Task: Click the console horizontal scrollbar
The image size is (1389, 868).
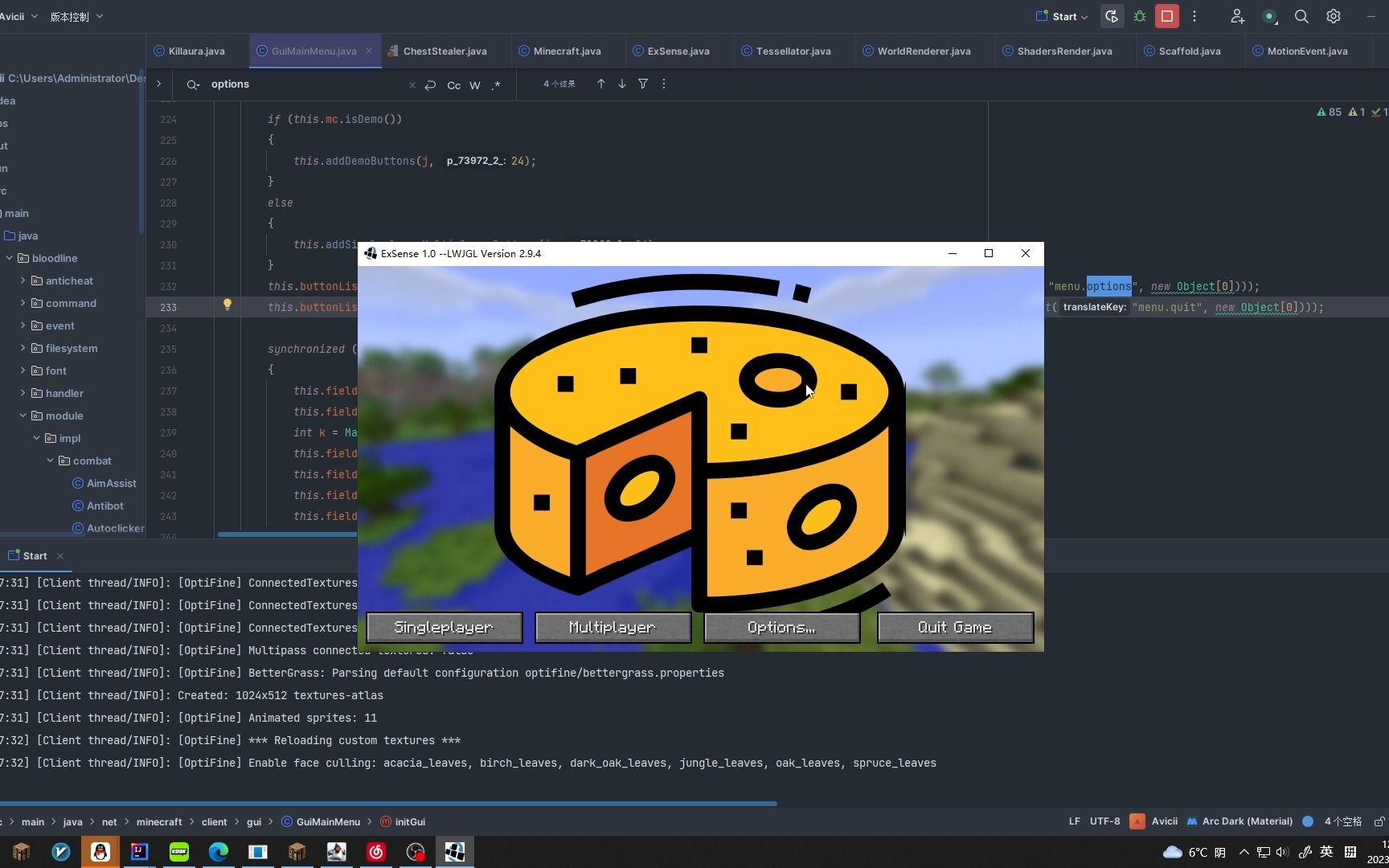Action: [388, 803]
